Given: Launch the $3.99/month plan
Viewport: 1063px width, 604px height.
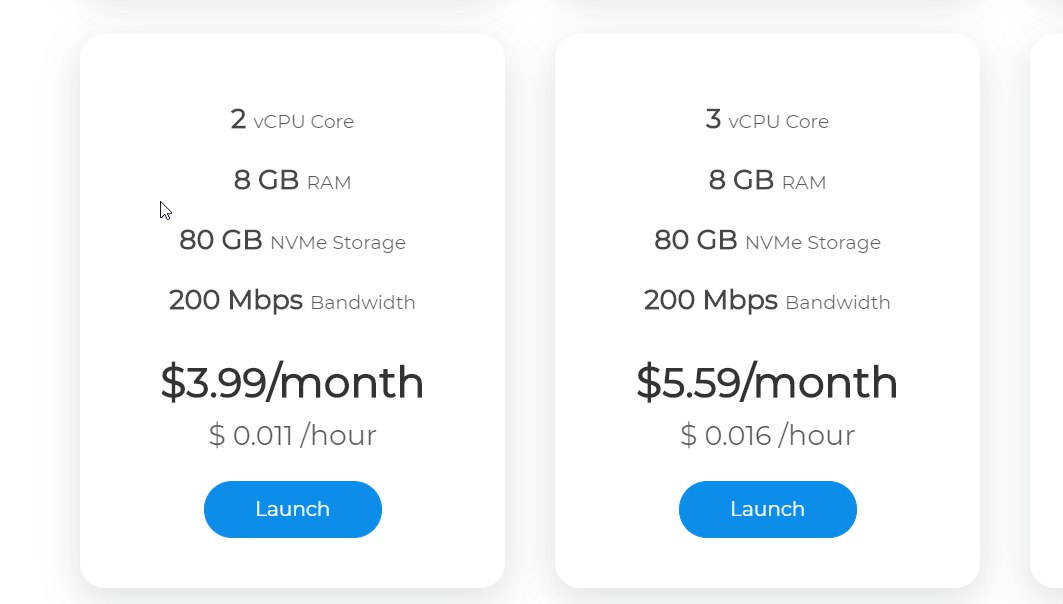Looking at the screenshot, I should click(293, 509).
